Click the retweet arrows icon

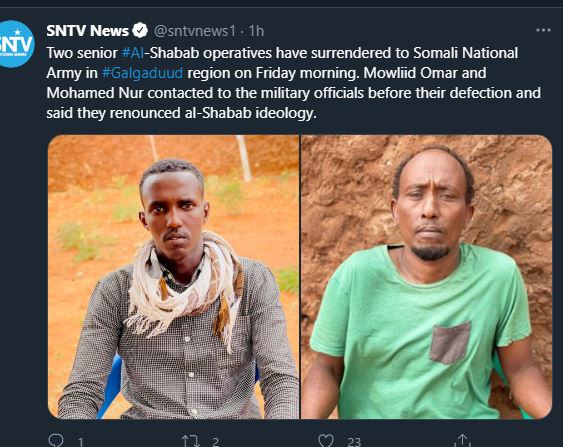[x=191, y=441]
